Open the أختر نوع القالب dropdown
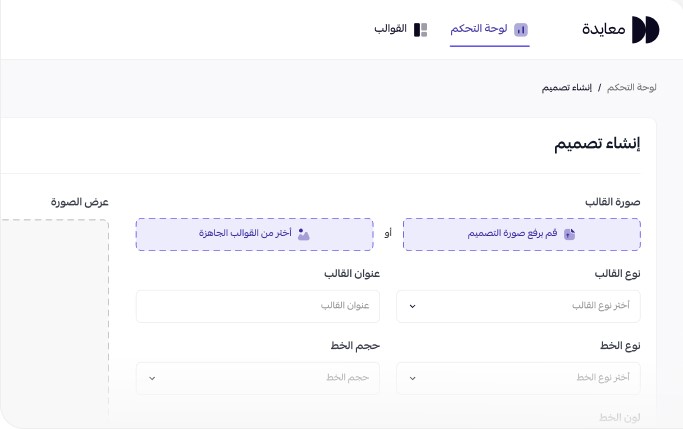 [x=518, y=306]
